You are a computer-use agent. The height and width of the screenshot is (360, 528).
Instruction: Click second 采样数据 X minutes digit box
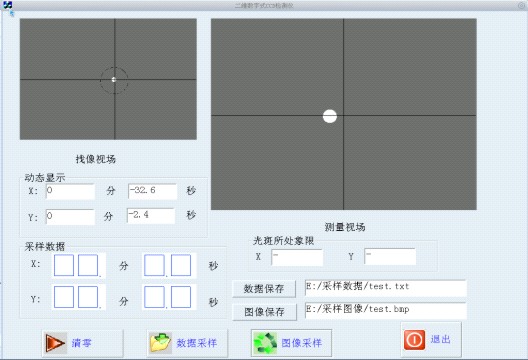(88, 265)
